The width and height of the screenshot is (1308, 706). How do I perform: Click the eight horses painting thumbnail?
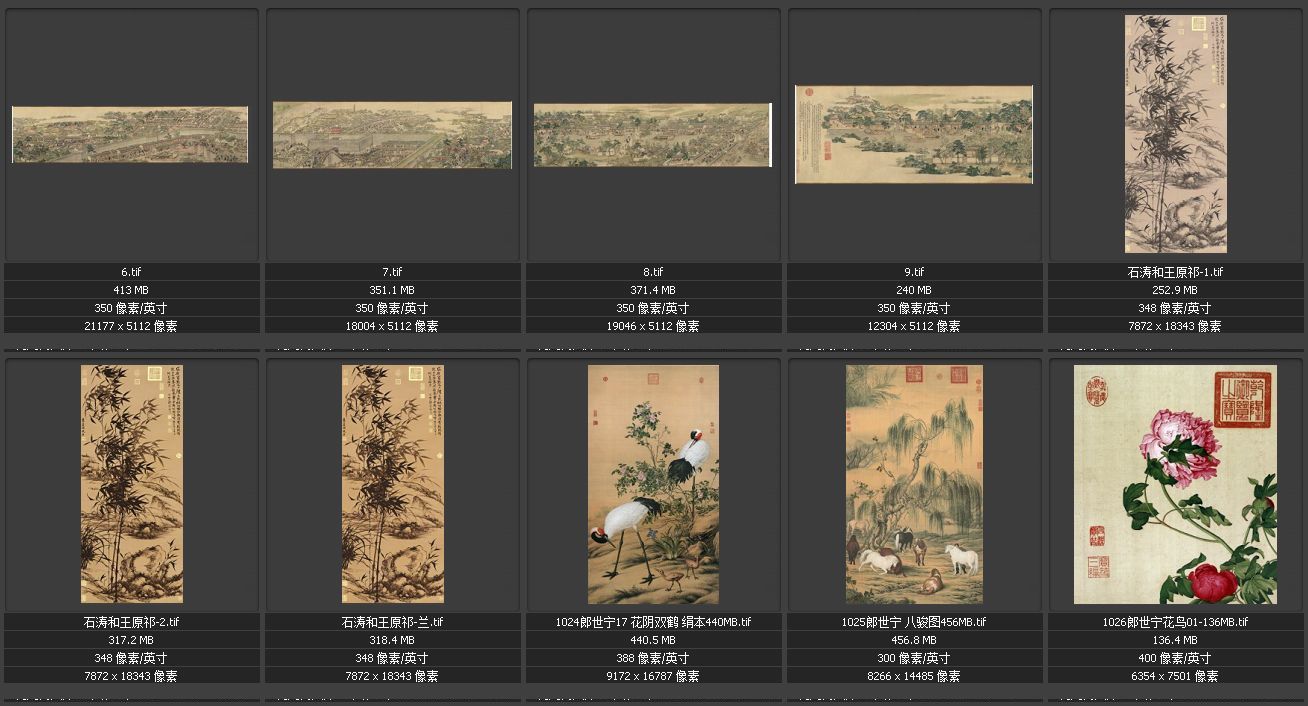click(x=914, y=484)
